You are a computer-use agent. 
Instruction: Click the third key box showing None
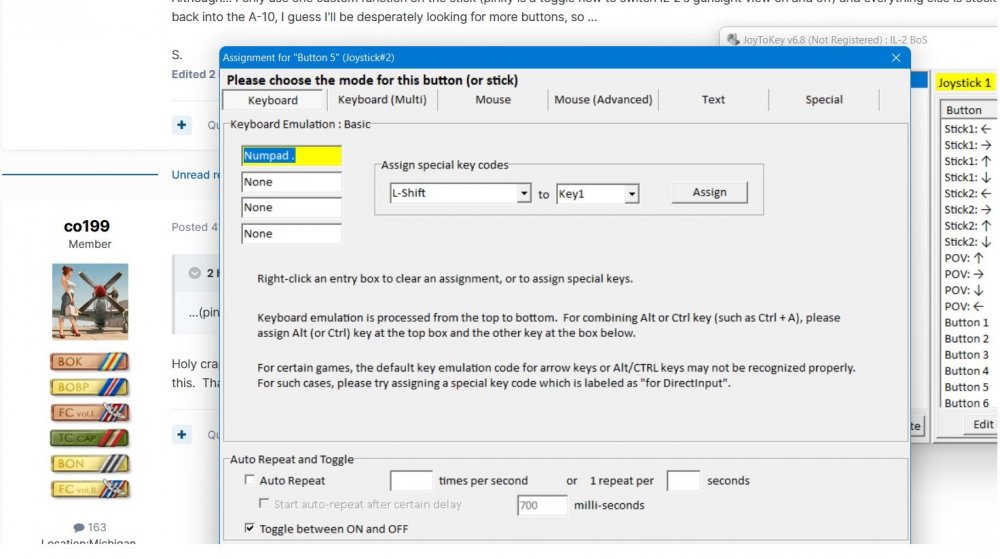(291, 207)
